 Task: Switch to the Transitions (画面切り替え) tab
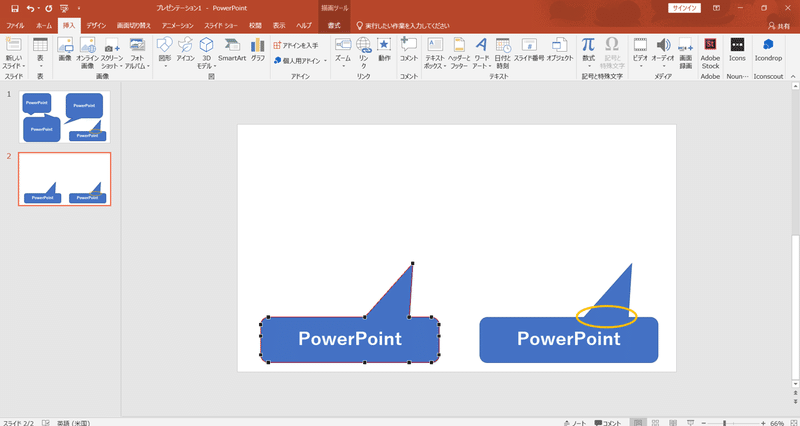point(134,26)
